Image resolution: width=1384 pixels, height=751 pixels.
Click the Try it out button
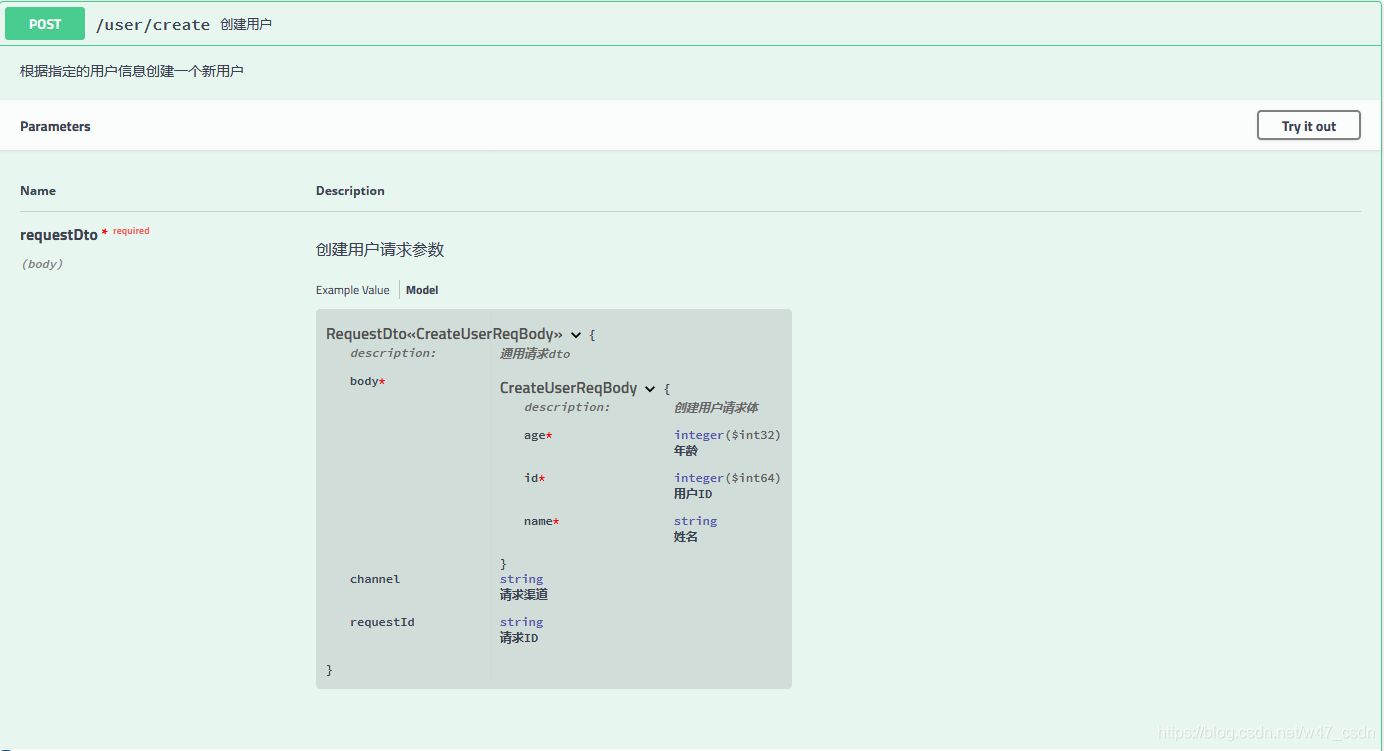point(1308,126)
